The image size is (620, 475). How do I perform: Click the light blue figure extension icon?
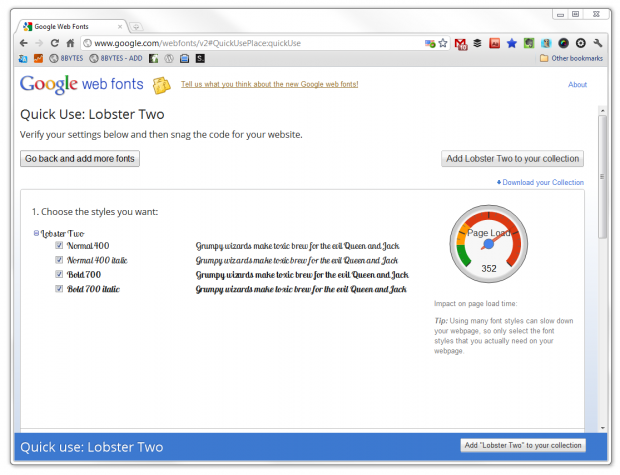pyautogui.click(x=546, y=43)
